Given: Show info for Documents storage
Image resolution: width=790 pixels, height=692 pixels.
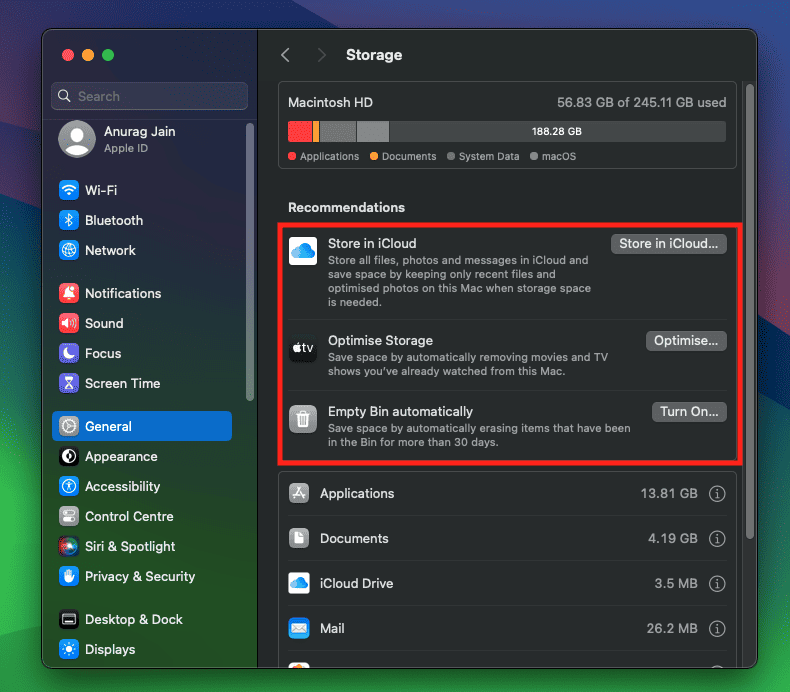Looking at the screenshot, I should pos(717,538).
